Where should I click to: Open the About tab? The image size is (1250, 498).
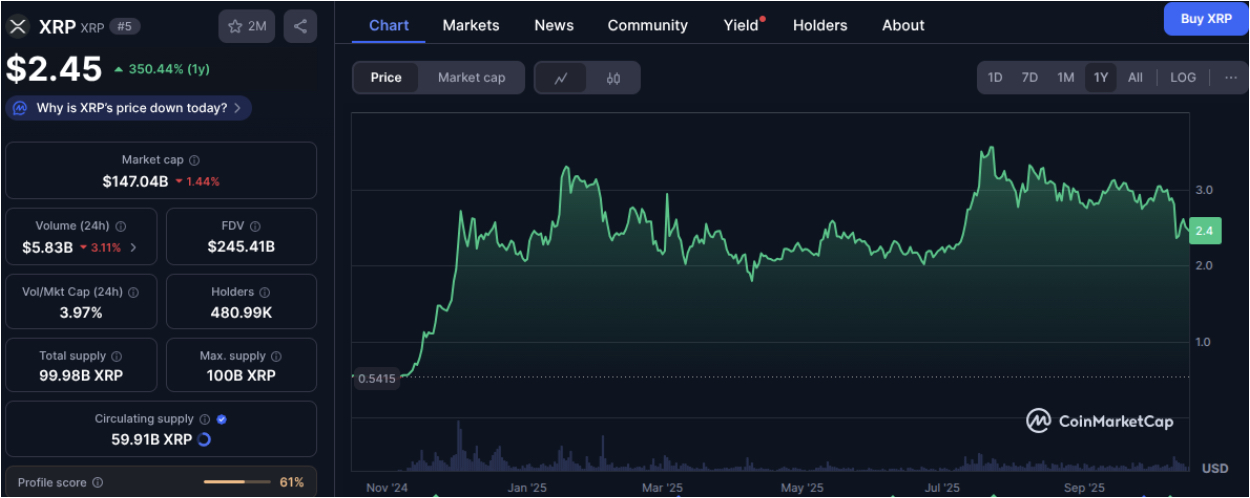903,25
